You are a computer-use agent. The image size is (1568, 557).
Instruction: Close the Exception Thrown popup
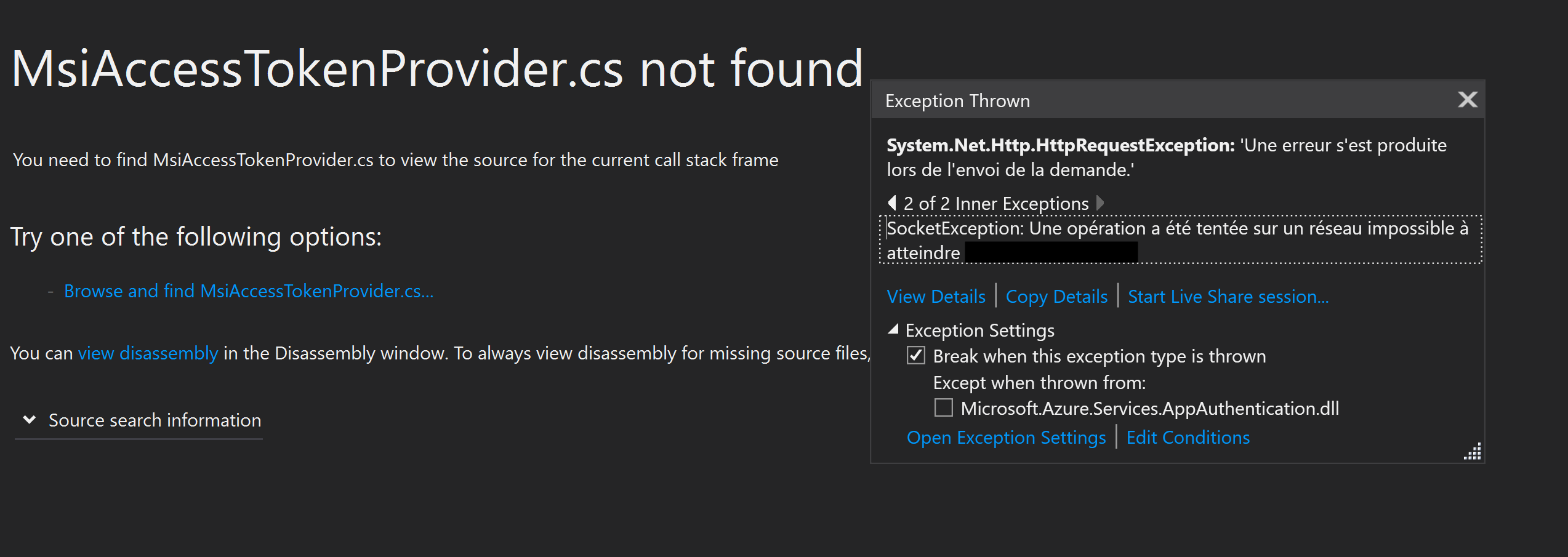pos(1468,100)
